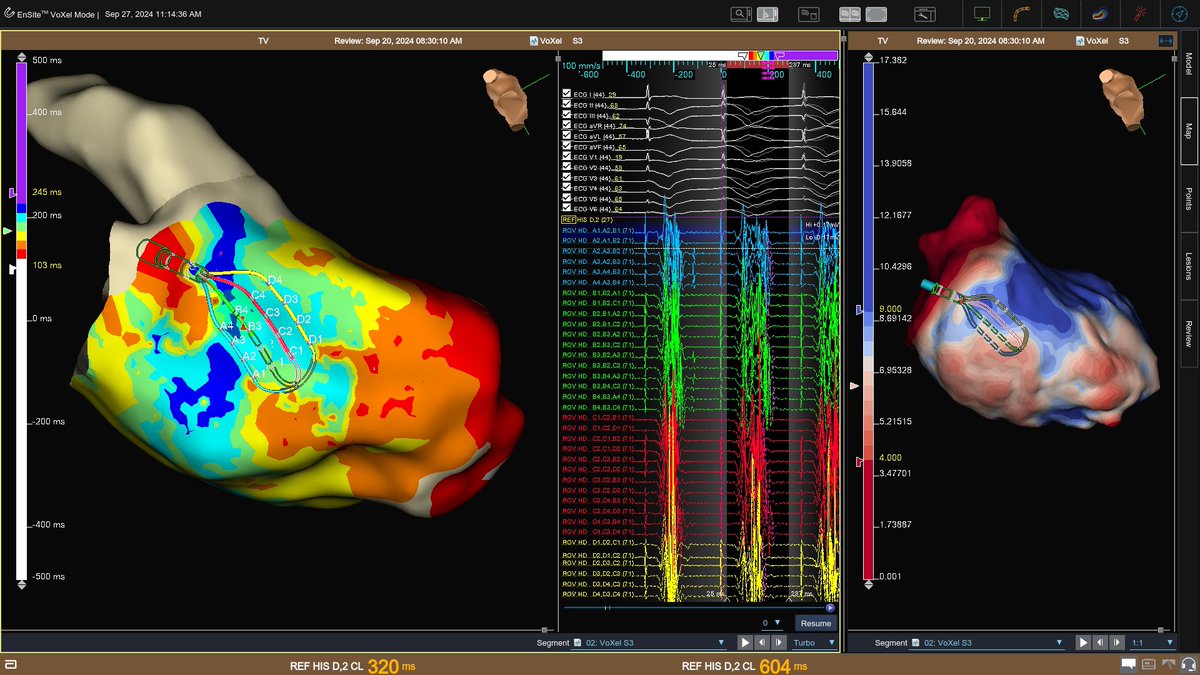
Task: Toggle the ECG aVF trace checkbox
Action: (x=568, y=146)
